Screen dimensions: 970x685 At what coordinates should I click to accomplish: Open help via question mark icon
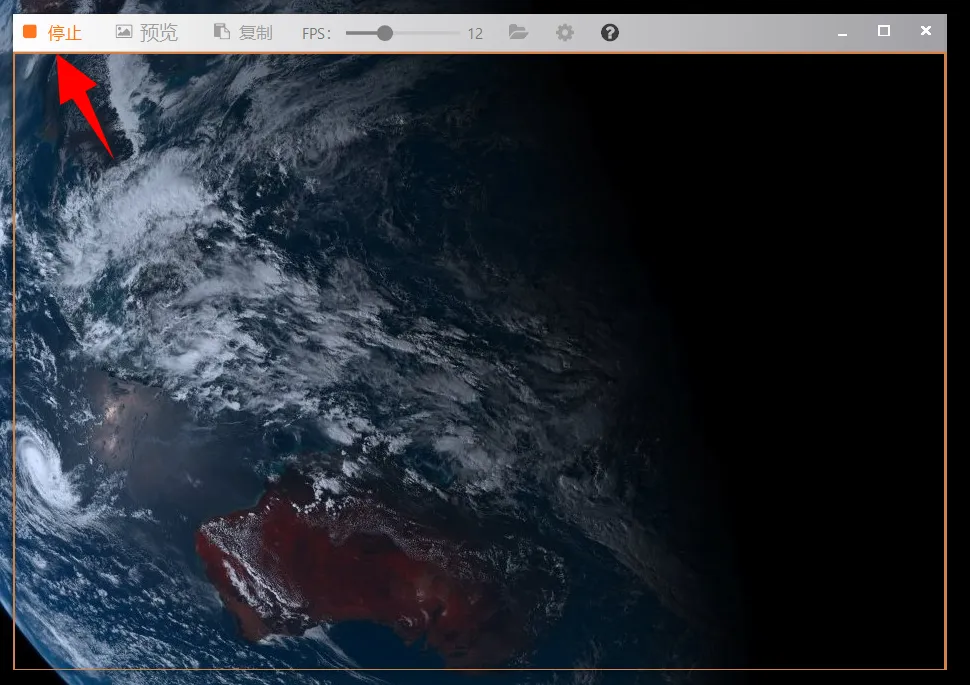pyautogui.click(x=609, y=33)
